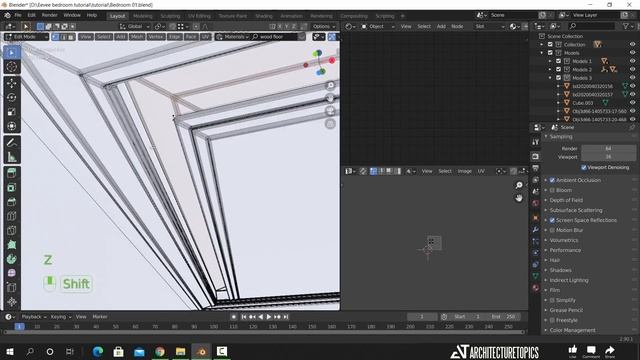Image resolution: width=640 pixels, height=360 pixels.
Task: Enable the Bloom checkbox
Action: click(x=552, y=190)
